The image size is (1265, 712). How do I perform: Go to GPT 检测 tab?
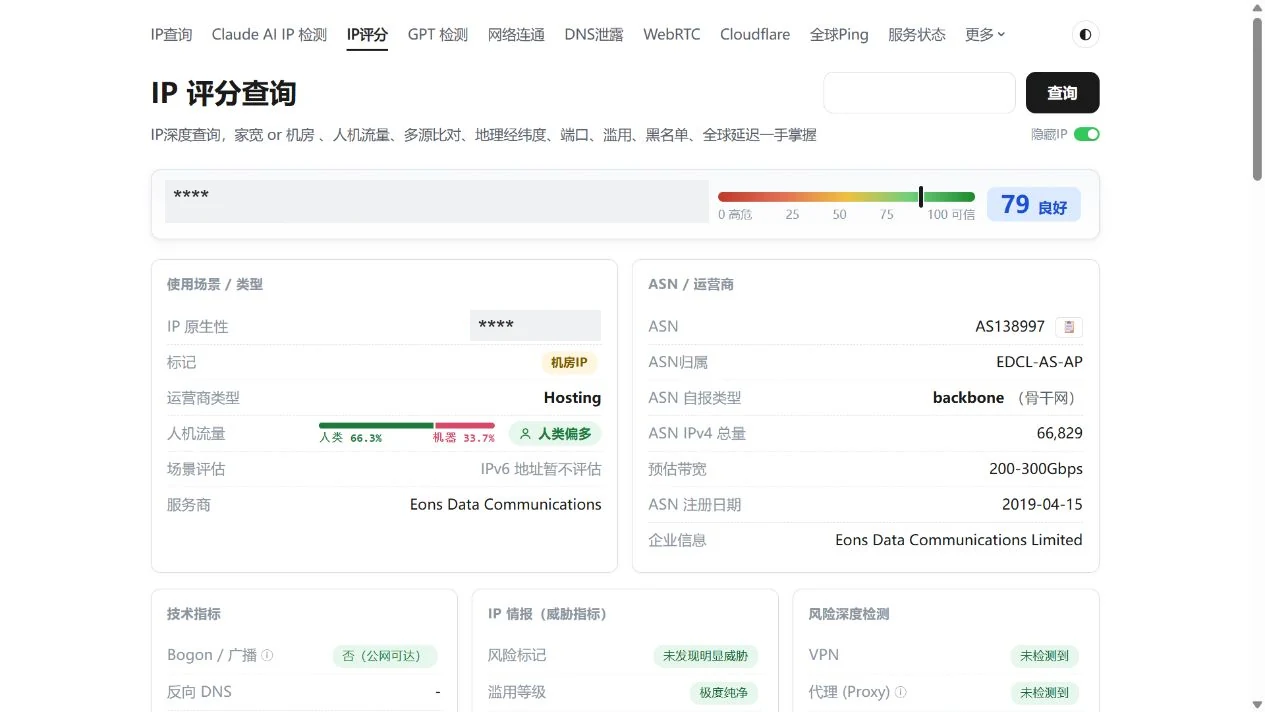coord(438,35)
